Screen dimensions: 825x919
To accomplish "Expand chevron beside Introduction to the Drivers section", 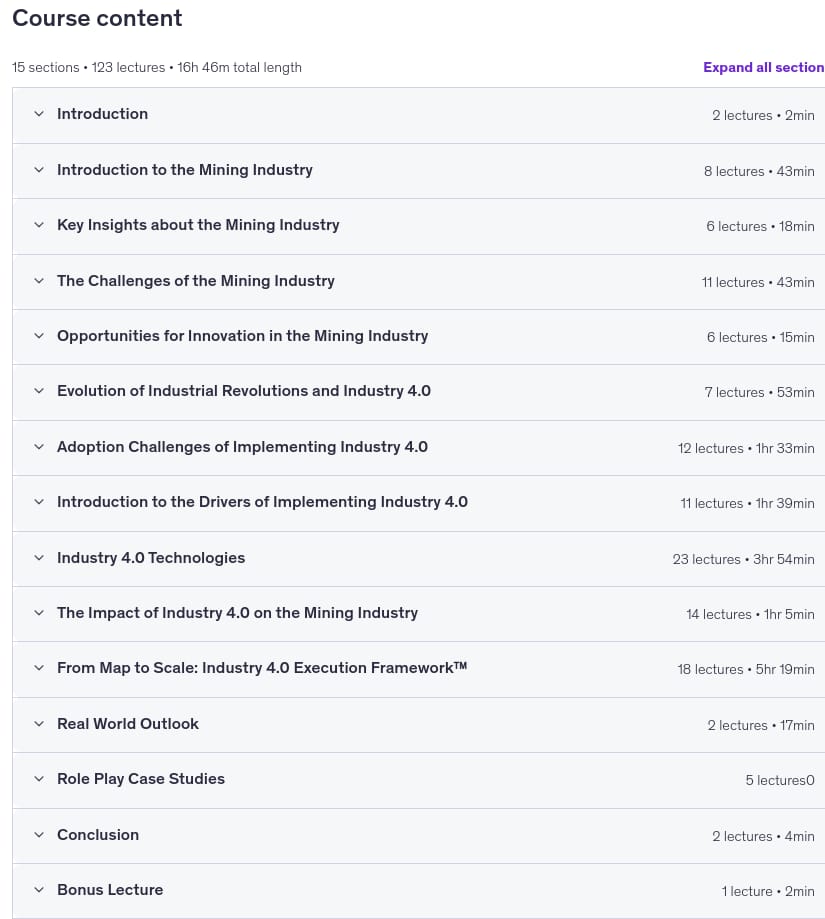I will (x=39, y=502).
